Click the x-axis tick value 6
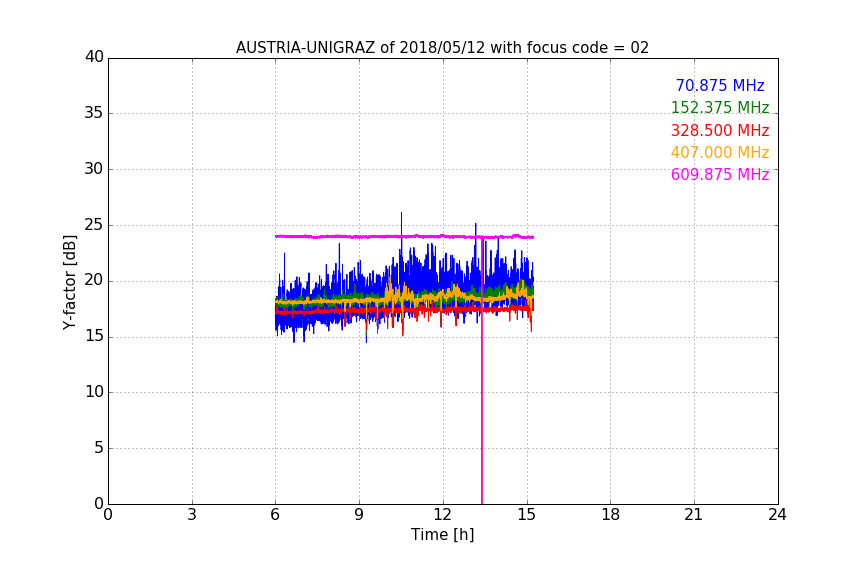Viewport: 864px width, 576px height. pos(275,515)
